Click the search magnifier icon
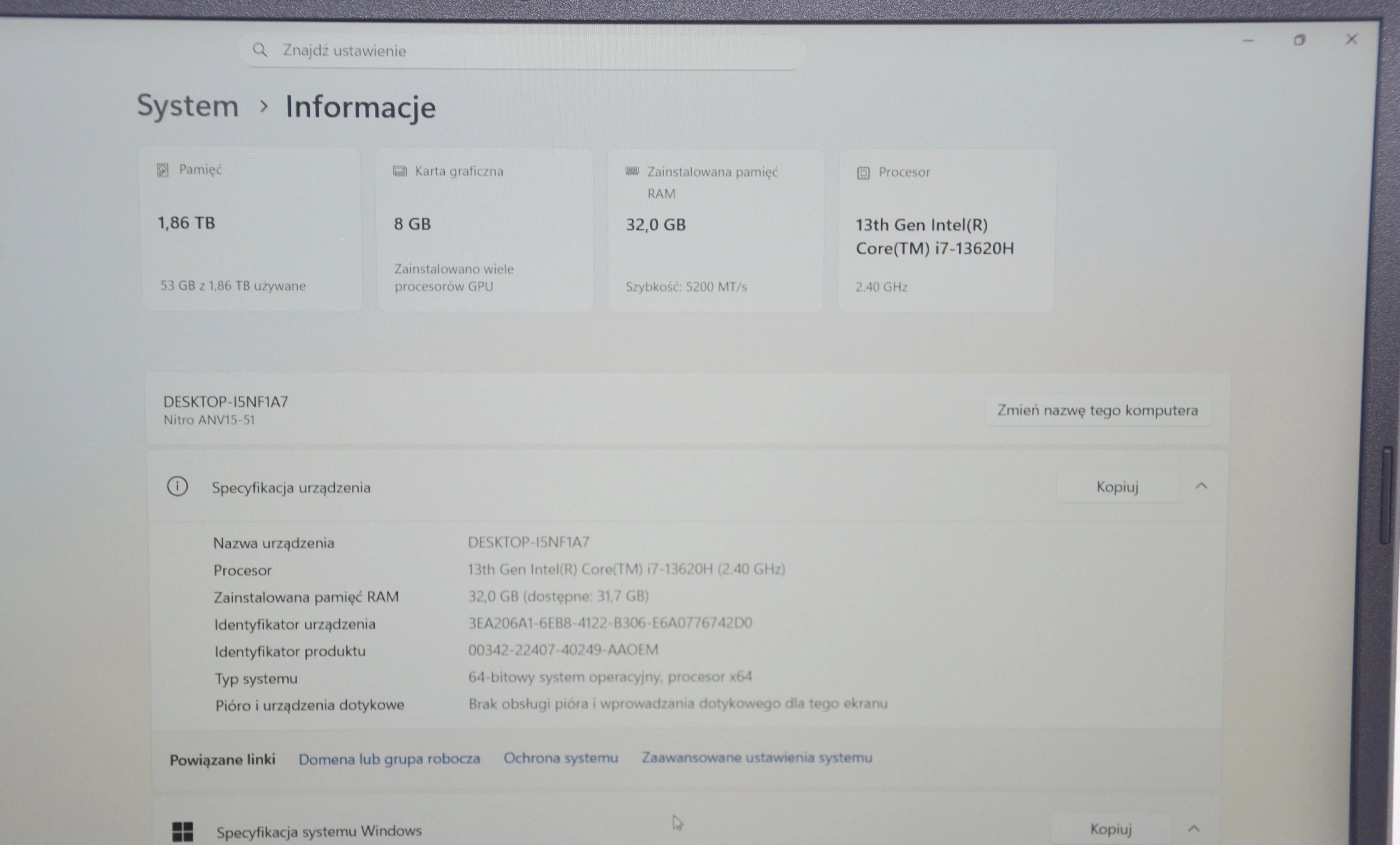The height and width of the screenshot is (845, 1400). click(260, 50)
